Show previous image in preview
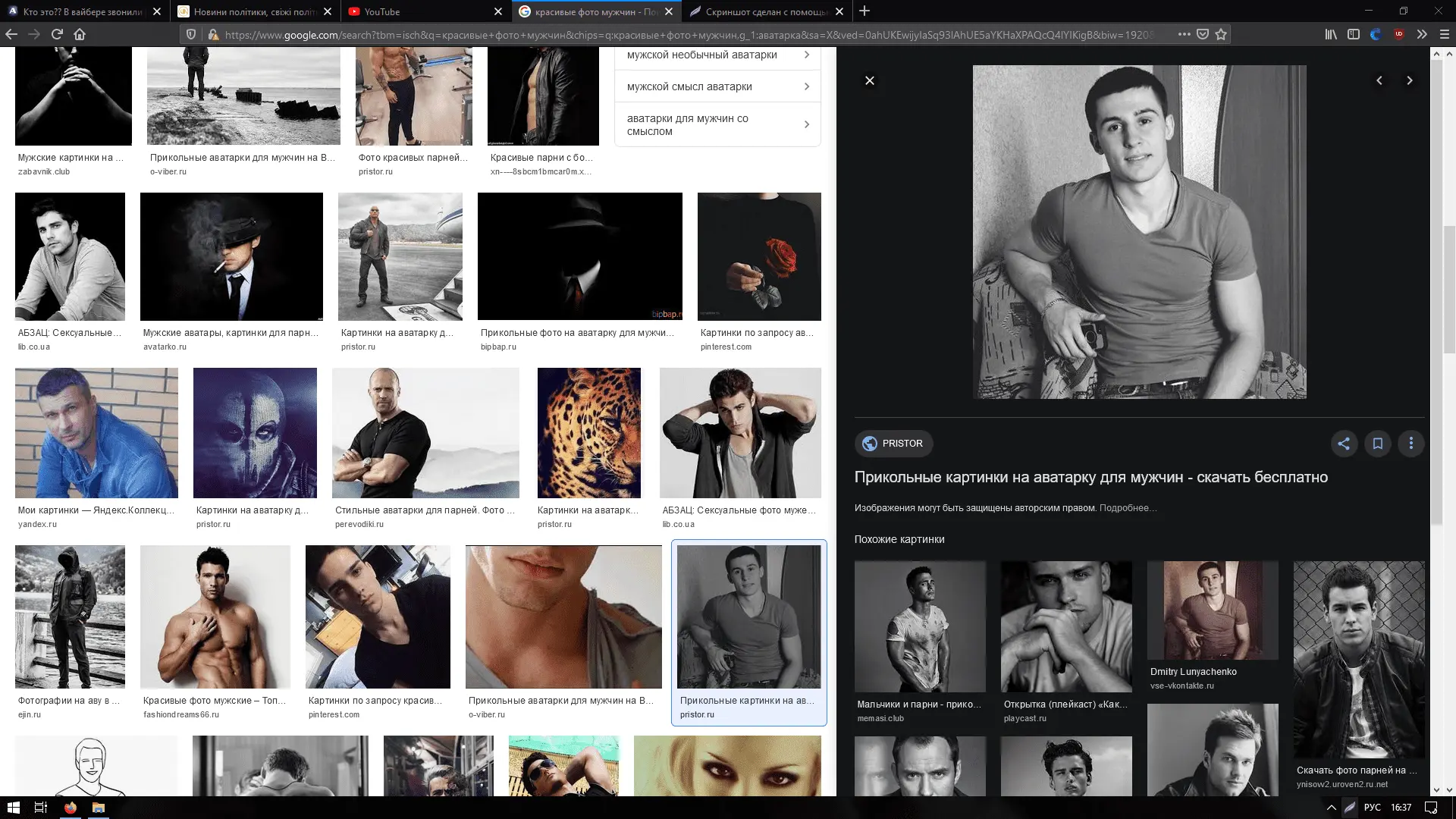The width and height of the screenshot is (1456, 819). point(1379,80)
